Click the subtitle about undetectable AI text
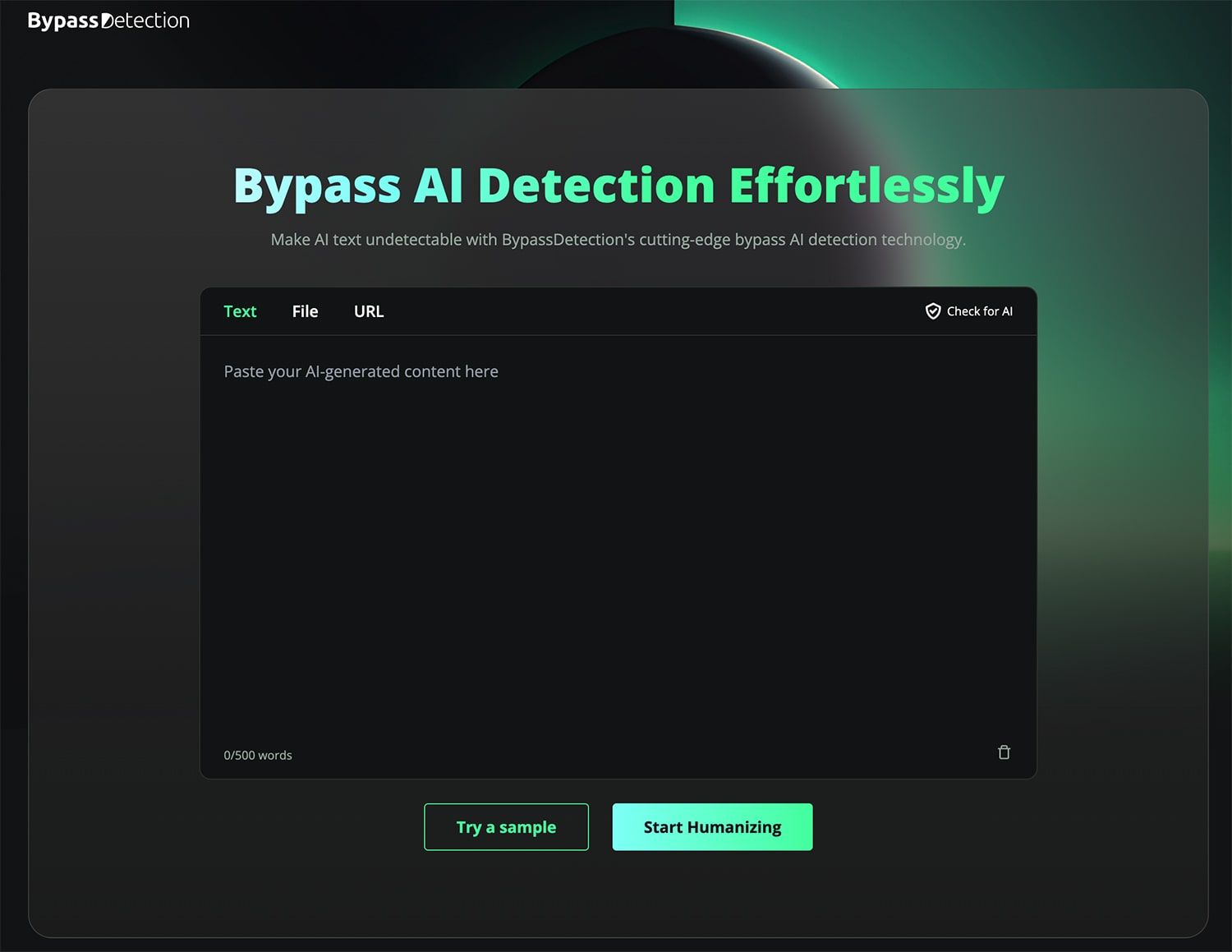This screenshot has height=952, width=1232. [618, 240]
